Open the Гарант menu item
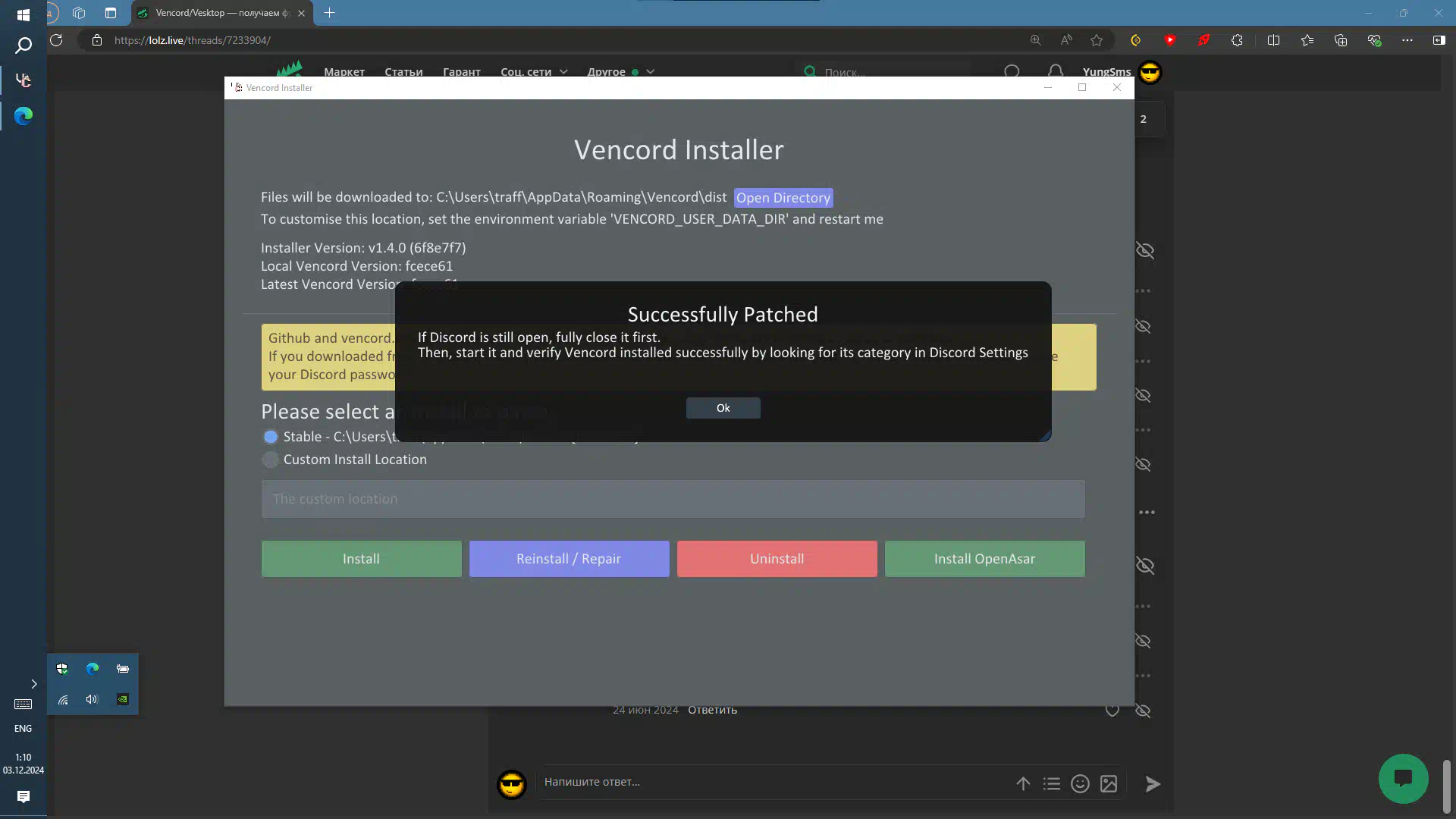This screenshot has width=1456, height=819. pos(462,72)
